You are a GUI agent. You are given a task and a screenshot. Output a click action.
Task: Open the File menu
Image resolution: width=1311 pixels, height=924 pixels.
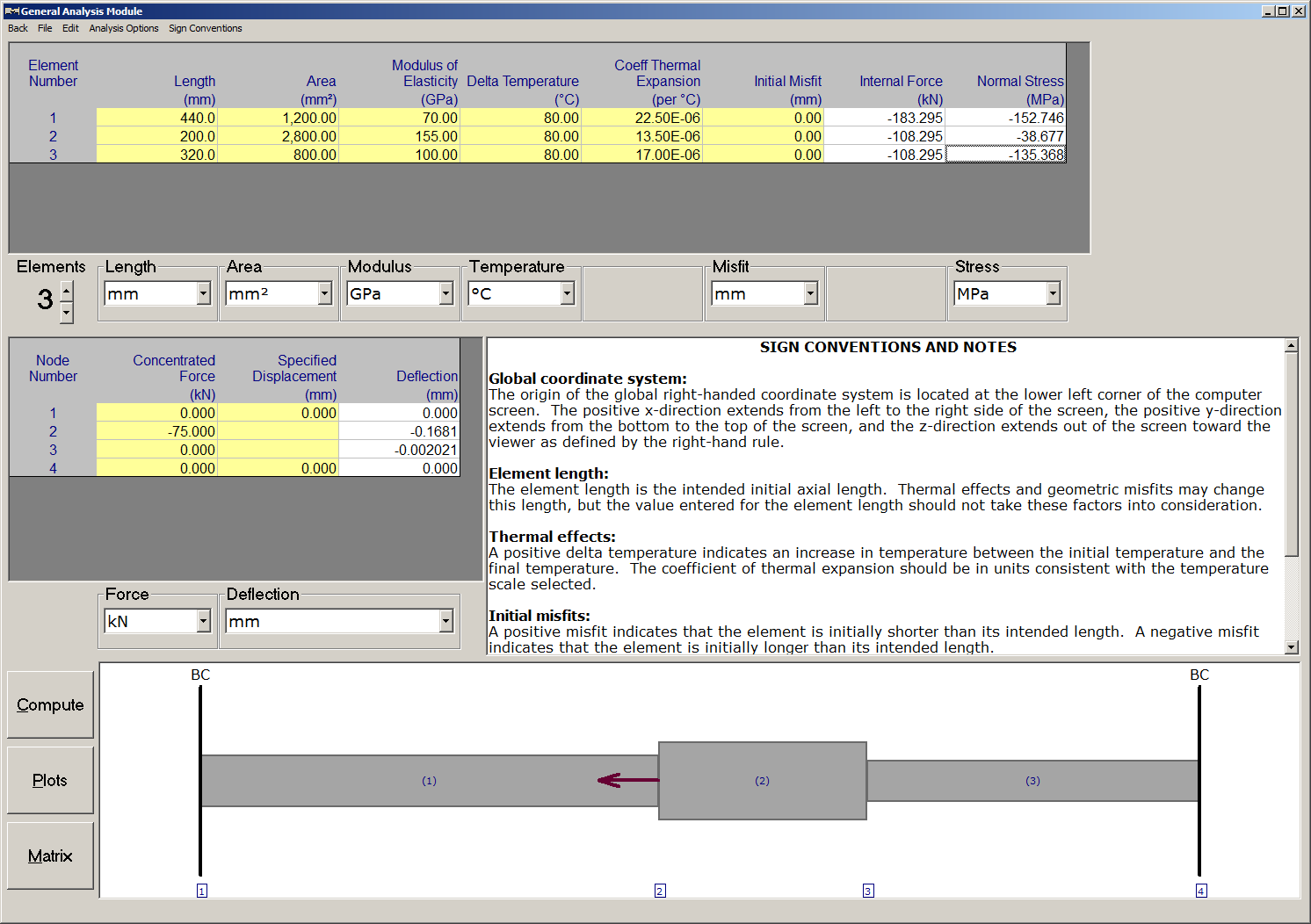click(44, 28)
